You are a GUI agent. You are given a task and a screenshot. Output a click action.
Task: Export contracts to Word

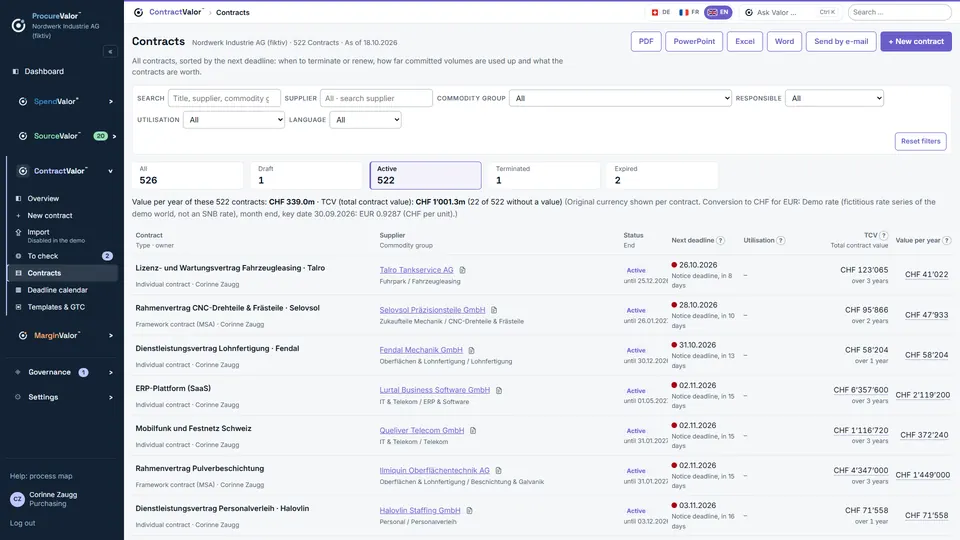pyautogui.click(x=784, y=42)
